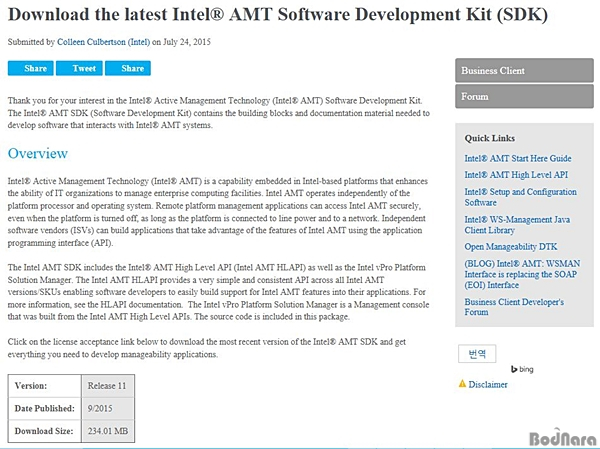Open Intel WS-Management Java Client Library link
This screenshot has height=449, width=600.
517,225
